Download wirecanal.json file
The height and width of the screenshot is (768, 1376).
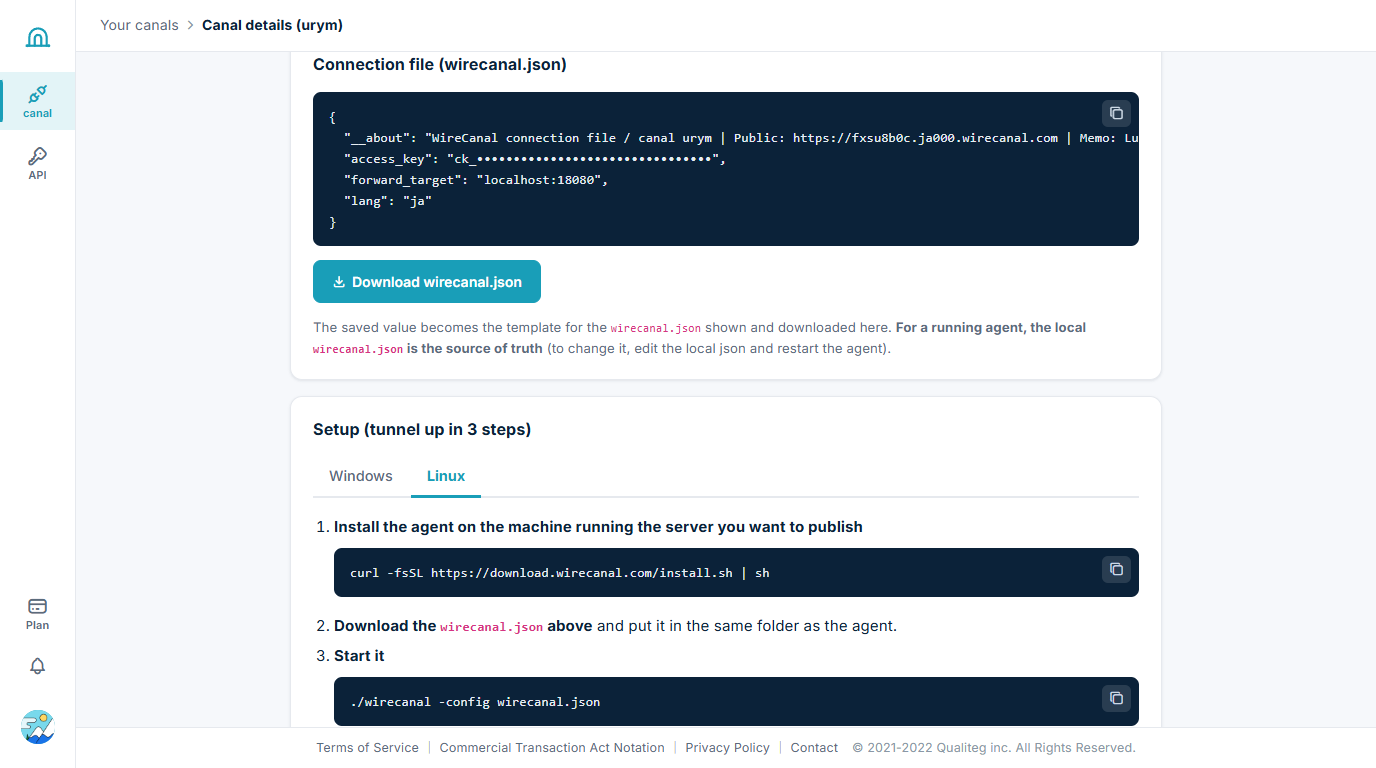(x=427, y=282)
